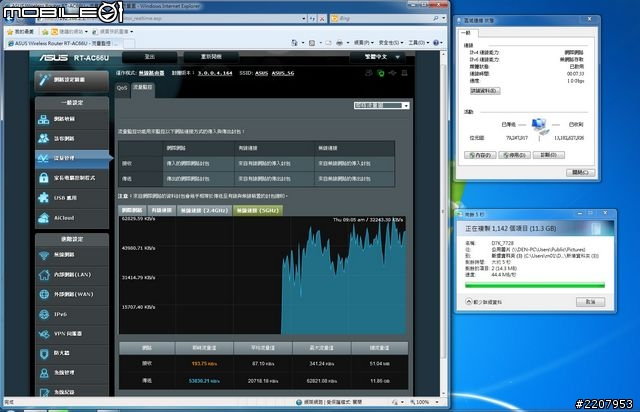Select the Wireless 5GHz traffic tab
640x412 pixels.
(258, 210)
